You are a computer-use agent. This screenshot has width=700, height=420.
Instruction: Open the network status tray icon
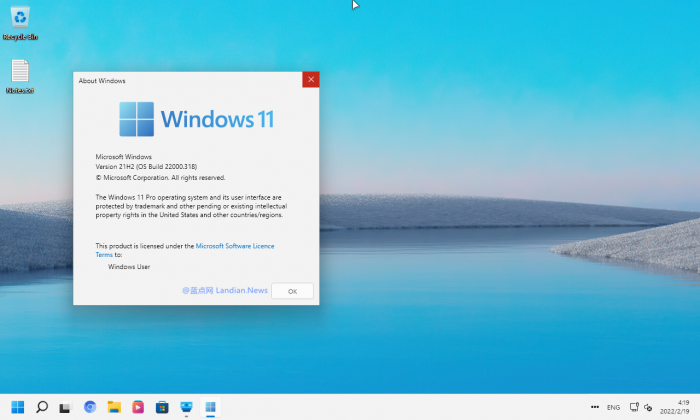click(x=634, y=407)
